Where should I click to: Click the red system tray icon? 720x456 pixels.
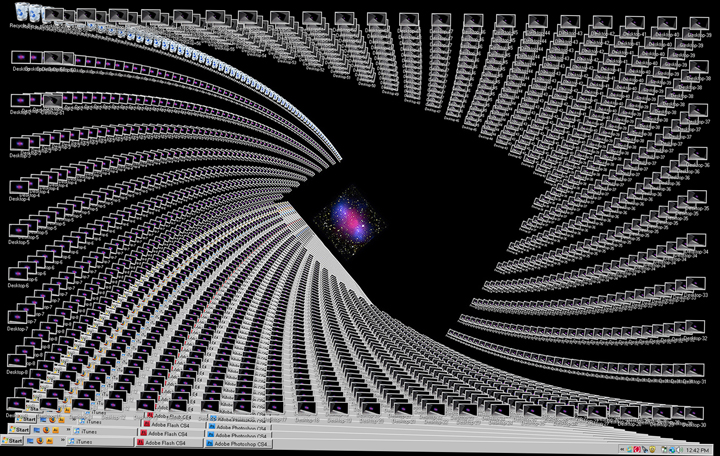pyautogui.click(x=636, y=448)
